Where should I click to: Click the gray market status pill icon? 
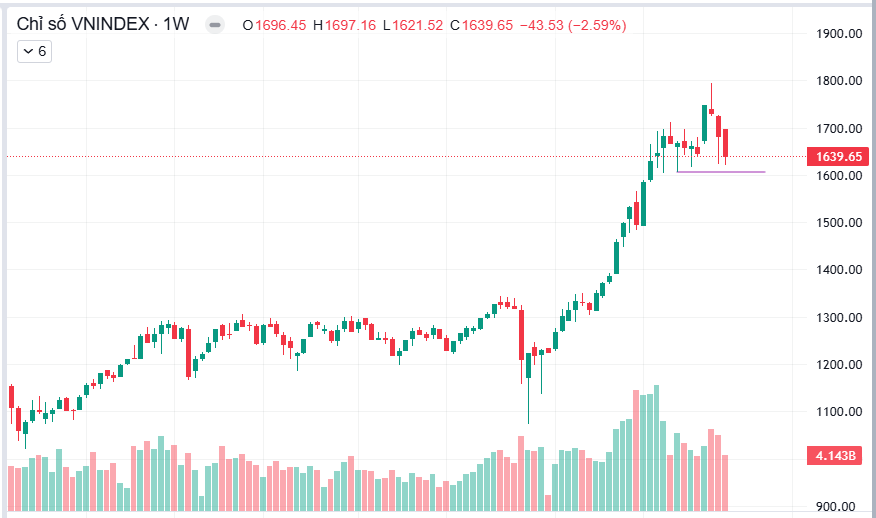(215, 25)
